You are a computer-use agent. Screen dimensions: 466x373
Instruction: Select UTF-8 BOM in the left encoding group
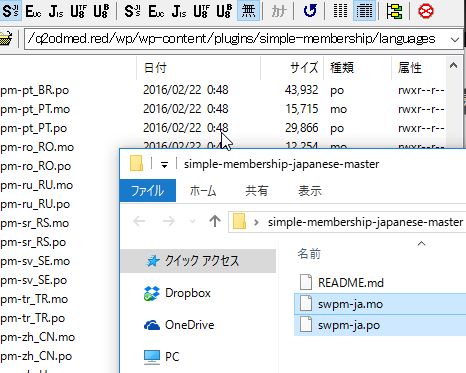point(101,11)
